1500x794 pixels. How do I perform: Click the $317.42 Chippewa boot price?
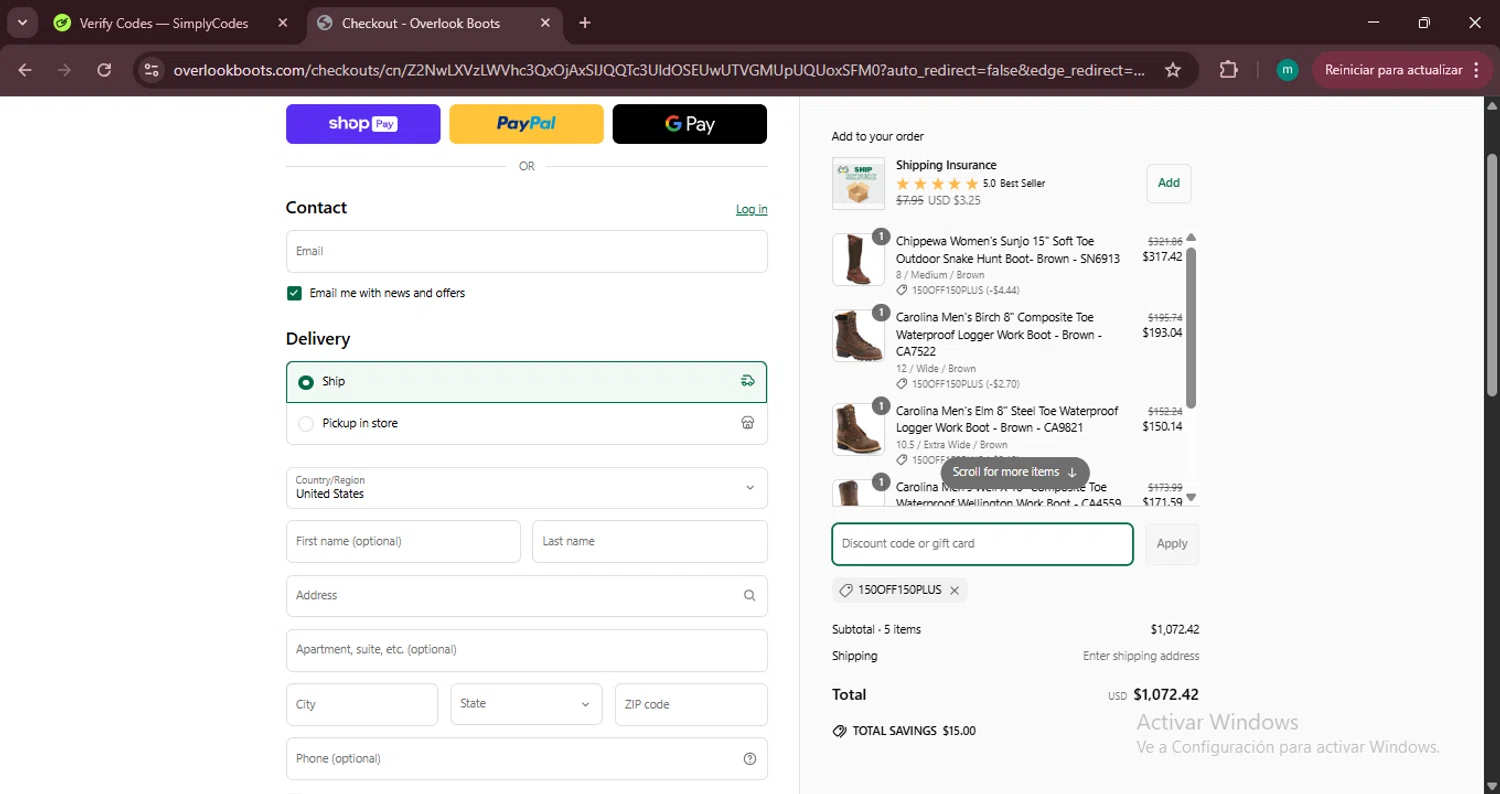(1162, 257)
